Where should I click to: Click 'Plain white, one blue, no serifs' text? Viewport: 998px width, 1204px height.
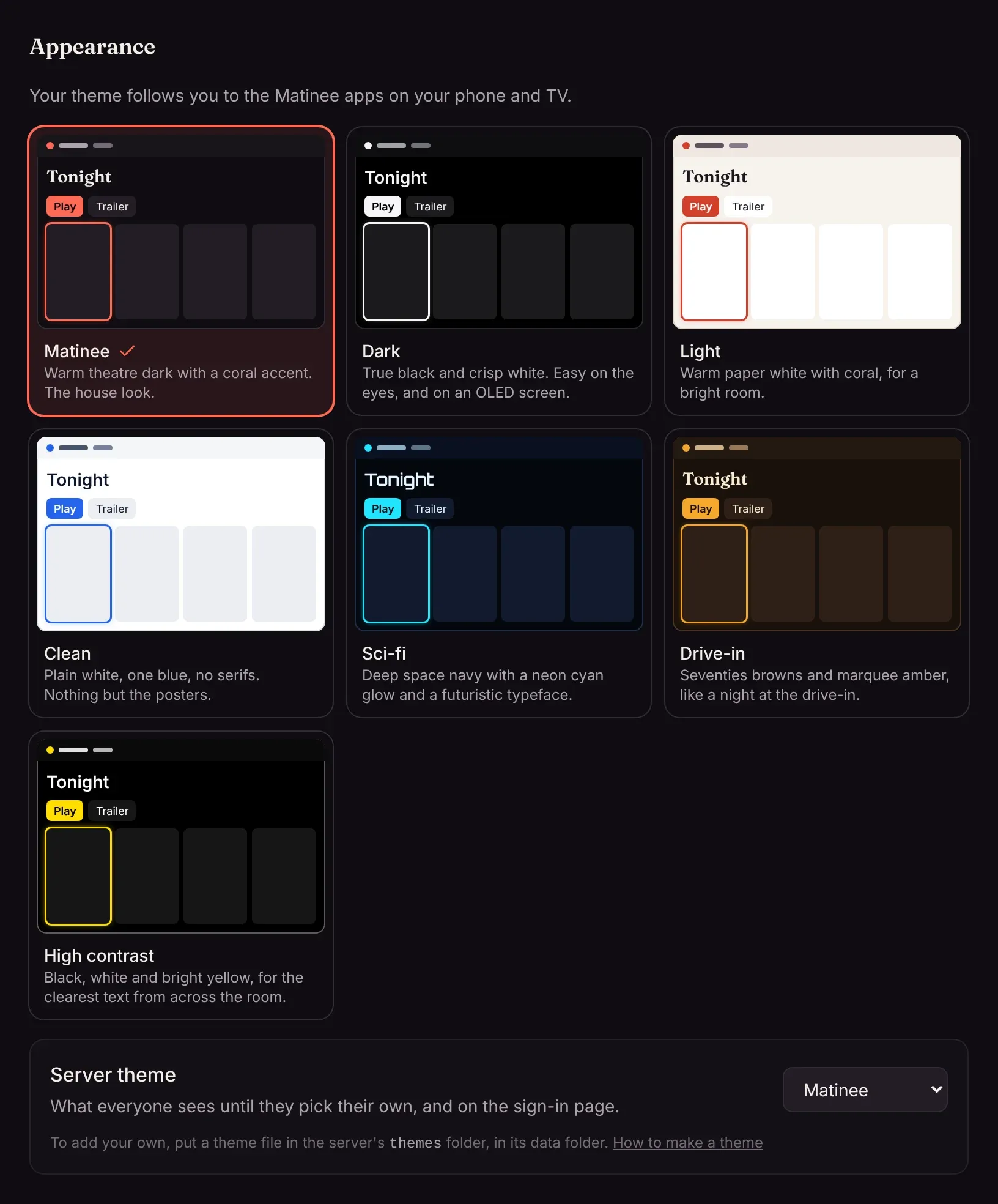(152, 675)
